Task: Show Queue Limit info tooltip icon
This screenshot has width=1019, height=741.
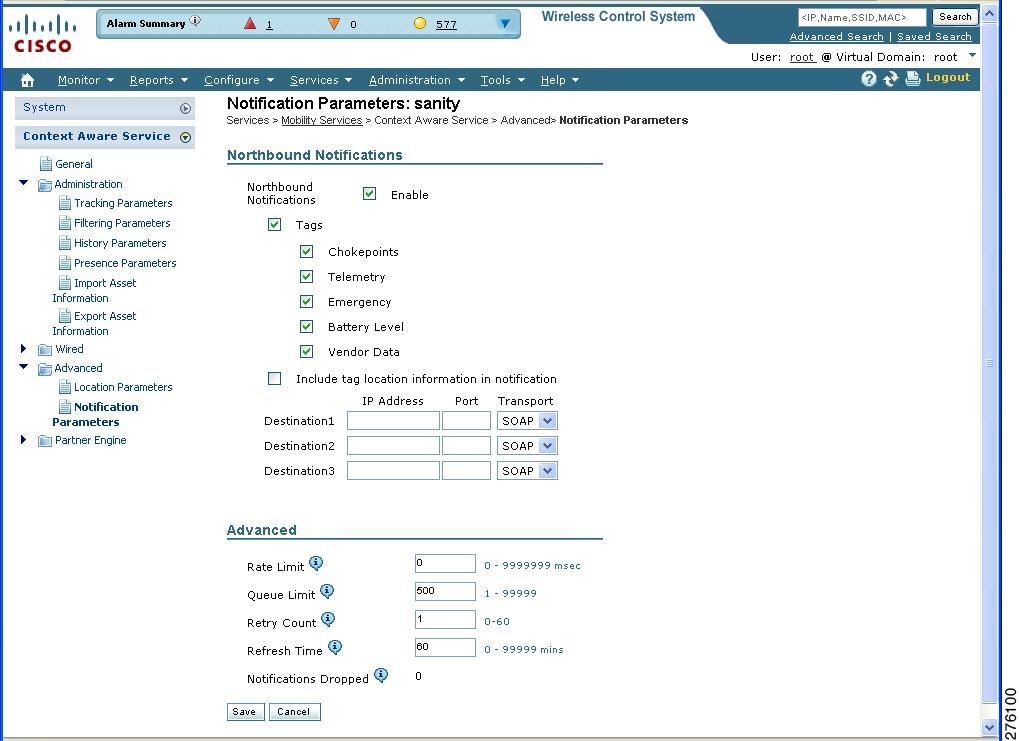Action: 327,591
